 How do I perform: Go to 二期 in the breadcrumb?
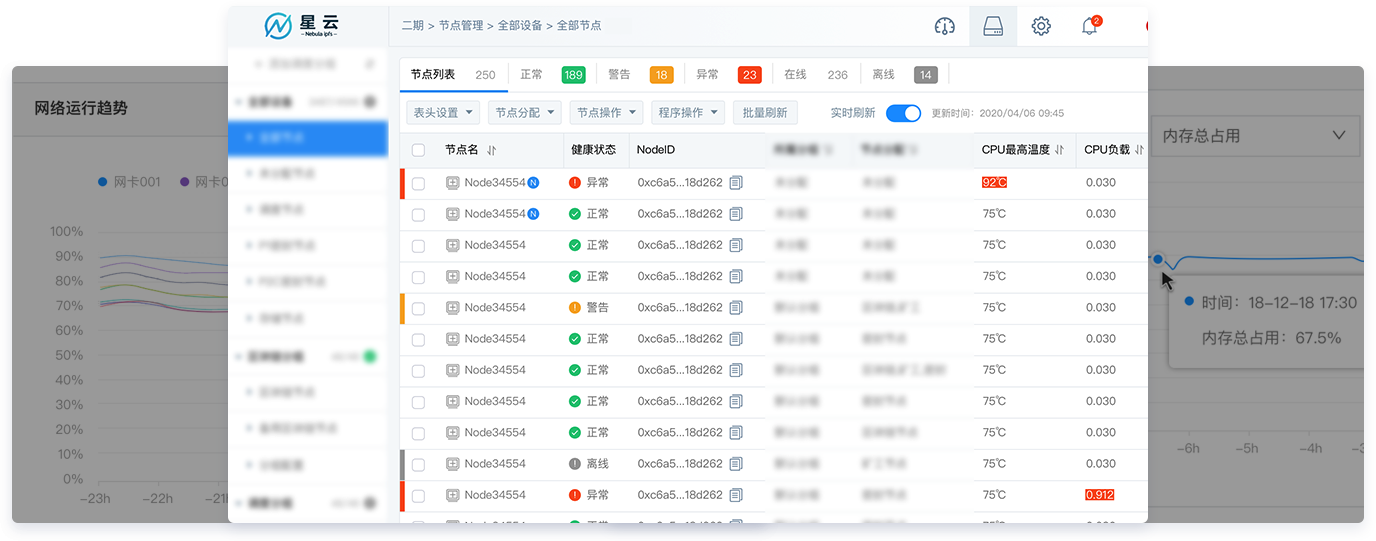point(412,26)
